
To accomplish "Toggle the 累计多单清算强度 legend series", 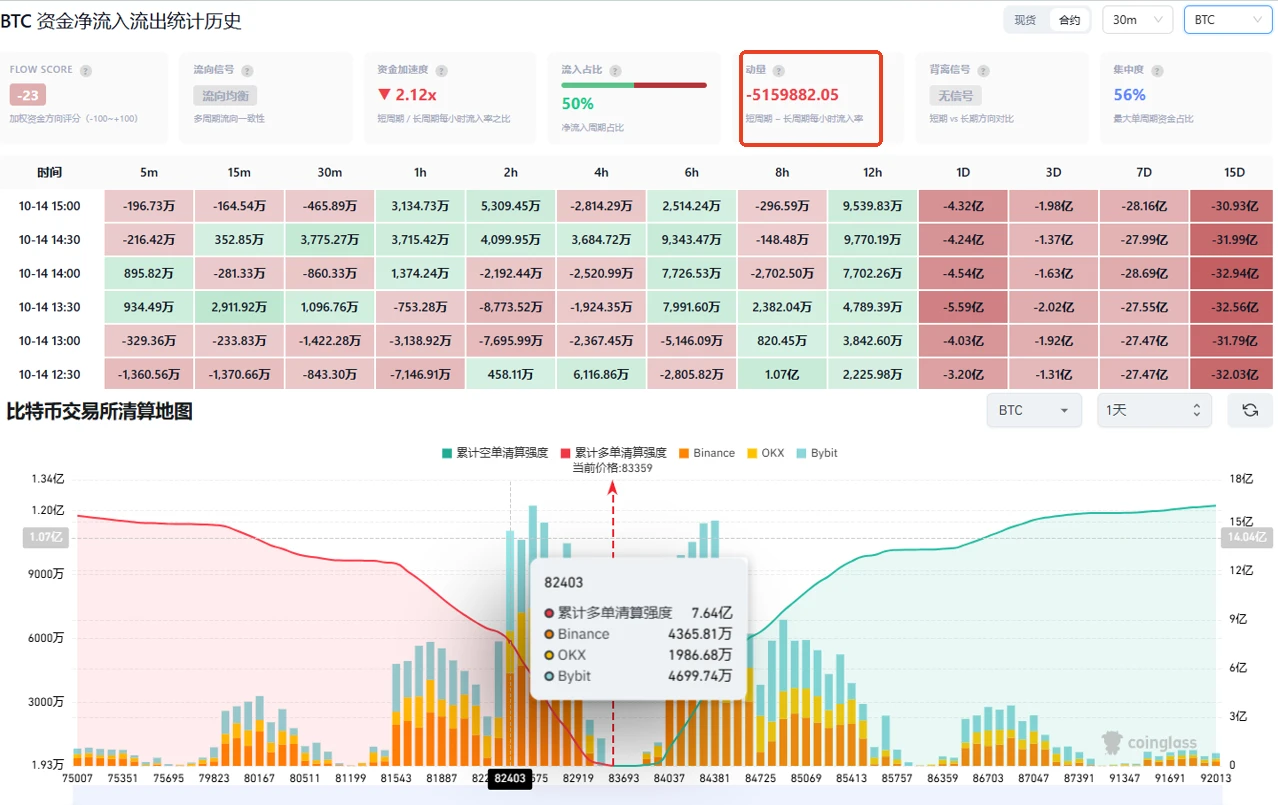I will [613, 453].
